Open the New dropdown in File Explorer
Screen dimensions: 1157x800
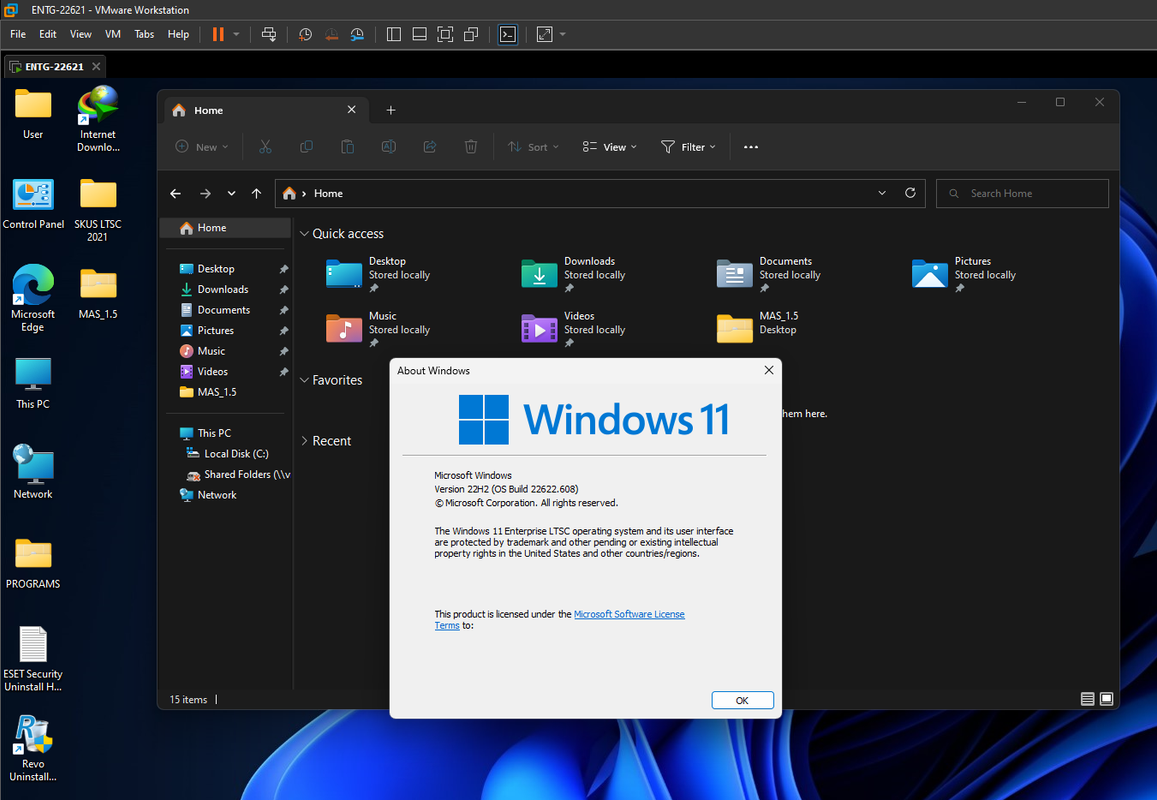(x=201, y=147)
